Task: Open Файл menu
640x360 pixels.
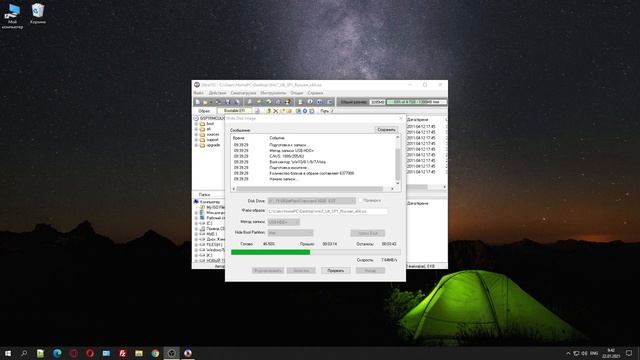Action: point(199,93)
